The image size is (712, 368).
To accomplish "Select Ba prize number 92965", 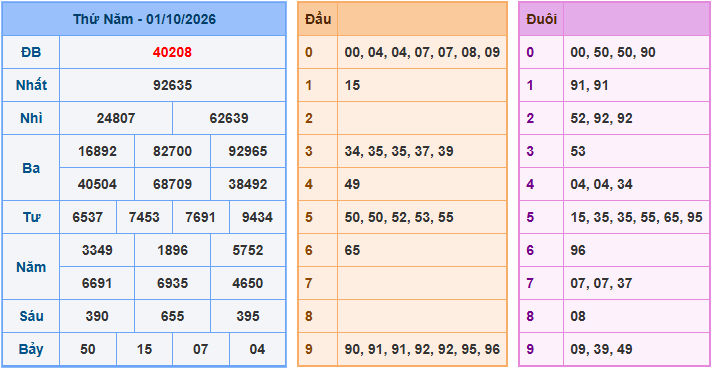I will coord(248,151).
